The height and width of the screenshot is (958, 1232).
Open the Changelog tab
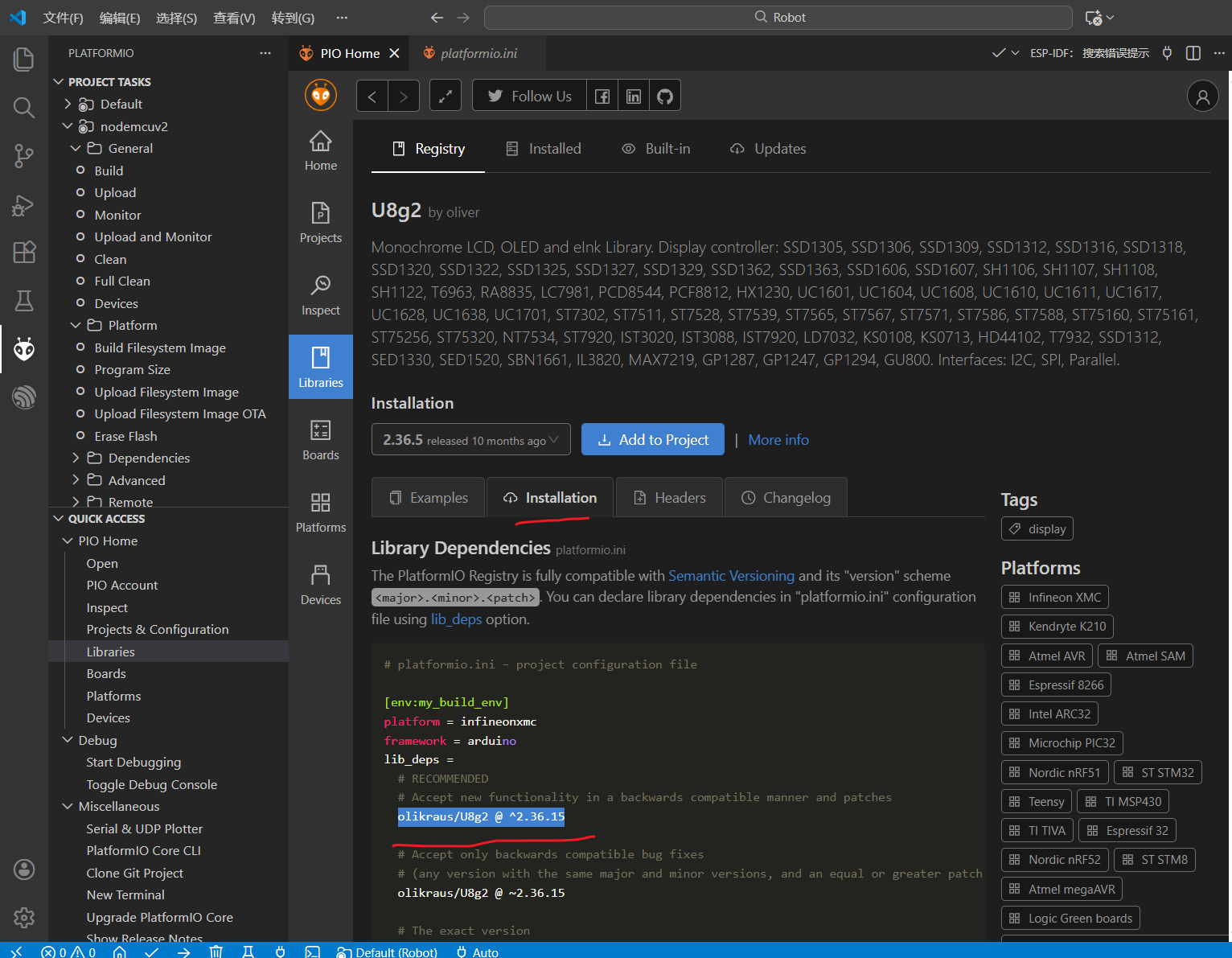(786, 498)
